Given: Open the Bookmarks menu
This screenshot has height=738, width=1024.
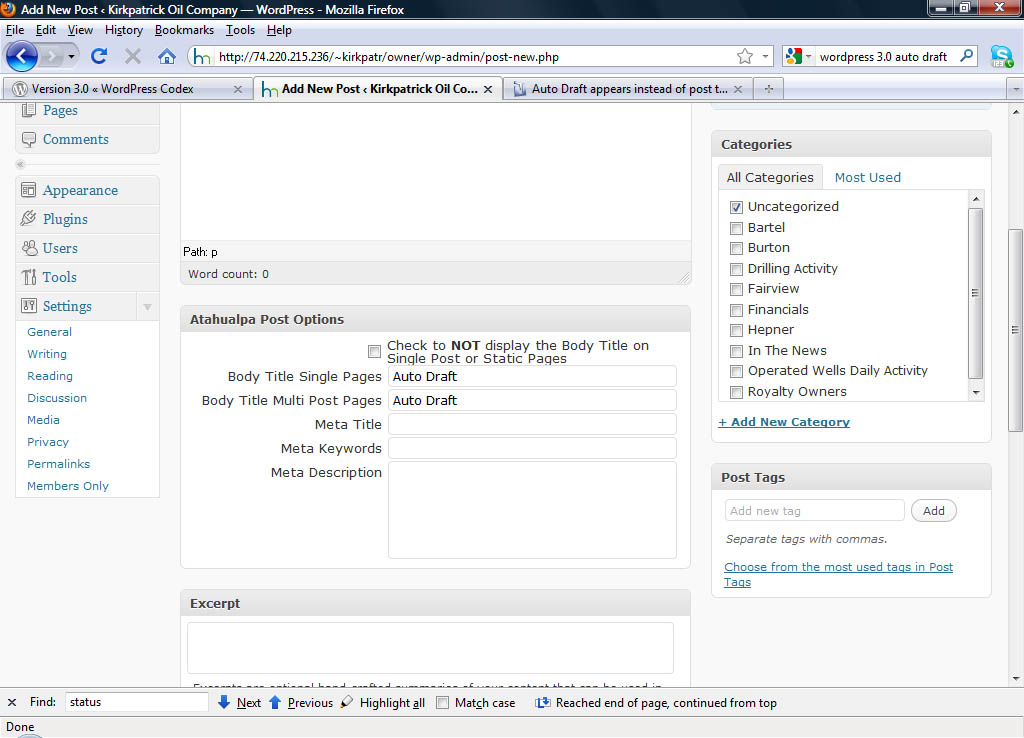Looking at the screenshot, I should click(184, 30).
